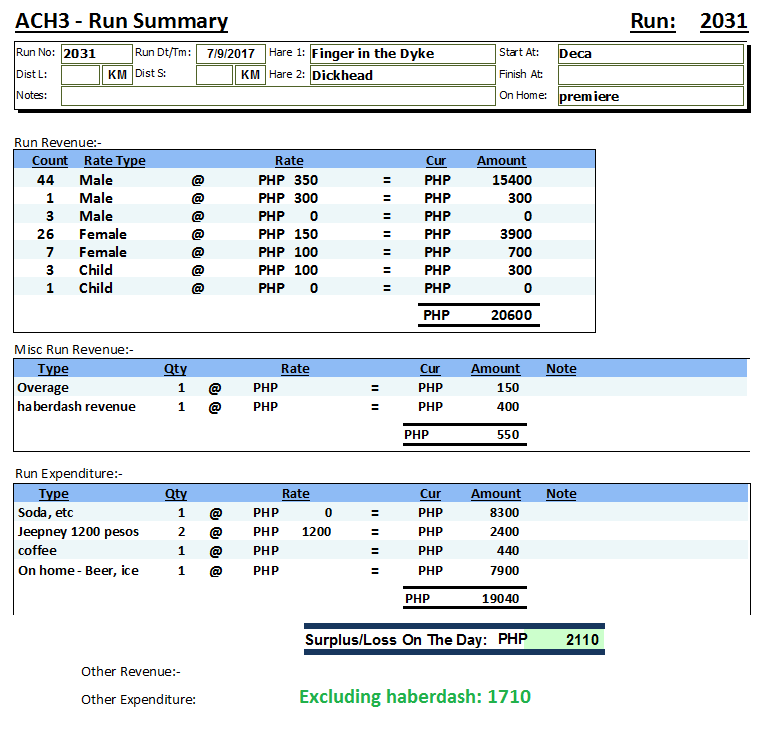The width and height of the screenshot is (763, 741).
Task: Select the haberdash revenue row label
Action: coord(76,407)
